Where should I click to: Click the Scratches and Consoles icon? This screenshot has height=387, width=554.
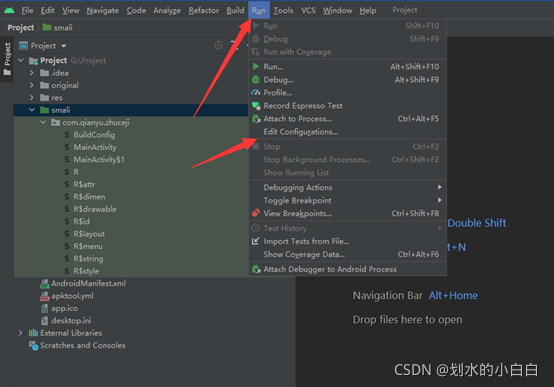[33, 345]
